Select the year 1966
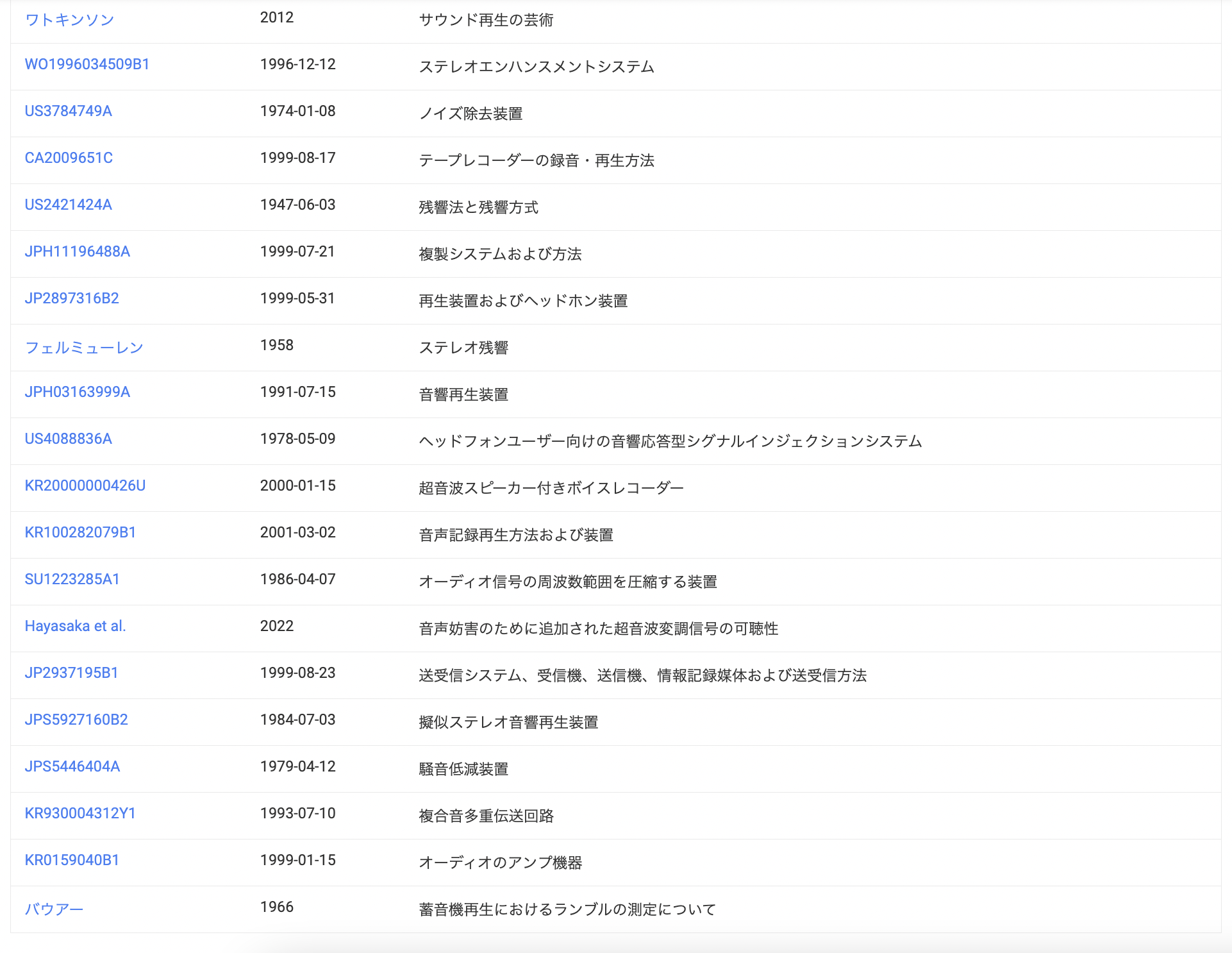Viewport: 1232px width, 953px height. tap(277, 907)
